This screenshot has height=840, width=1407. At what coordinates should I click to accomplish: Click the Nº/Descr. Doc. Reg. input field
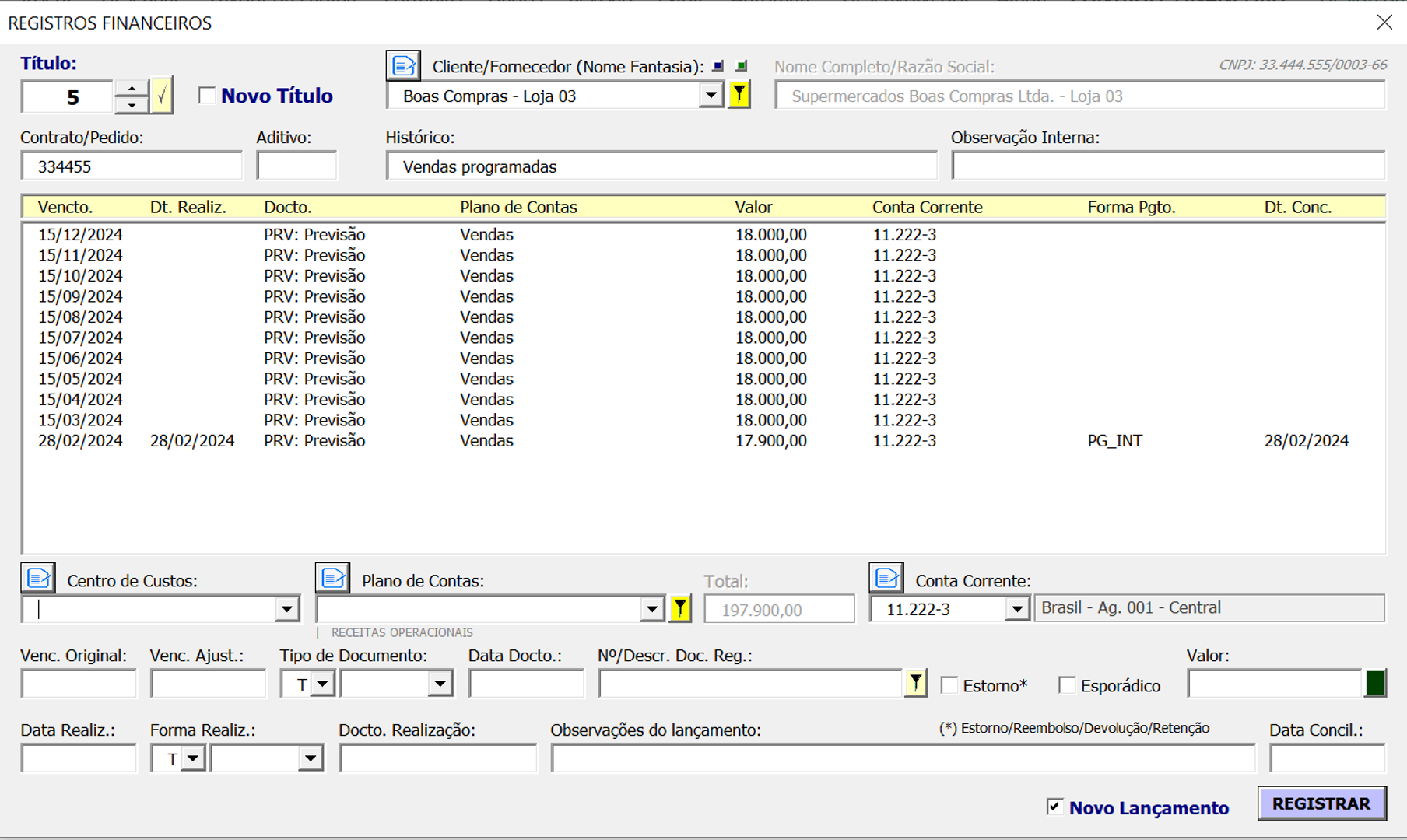coord(751,684)
